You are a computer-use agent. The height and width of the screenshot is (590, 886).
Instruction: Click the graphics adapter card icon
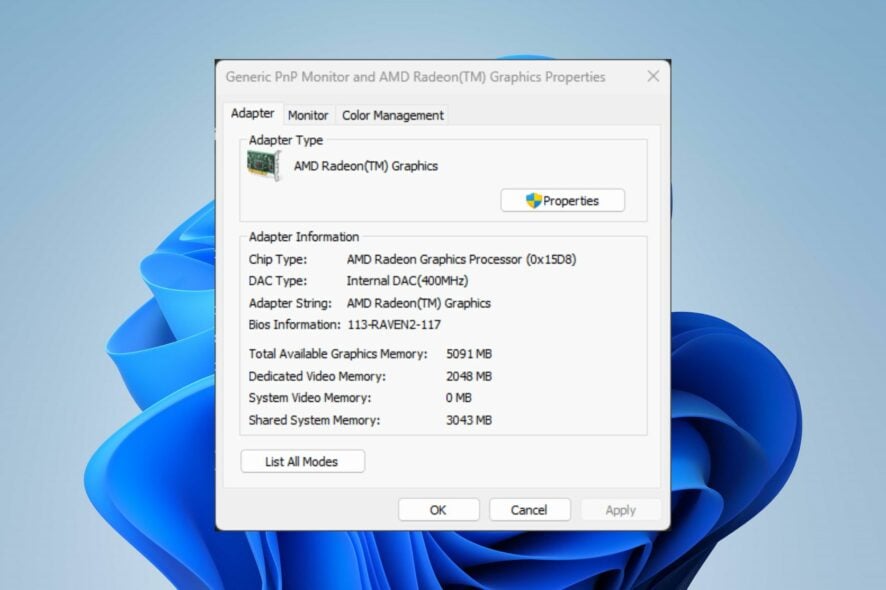click(264, 166)
